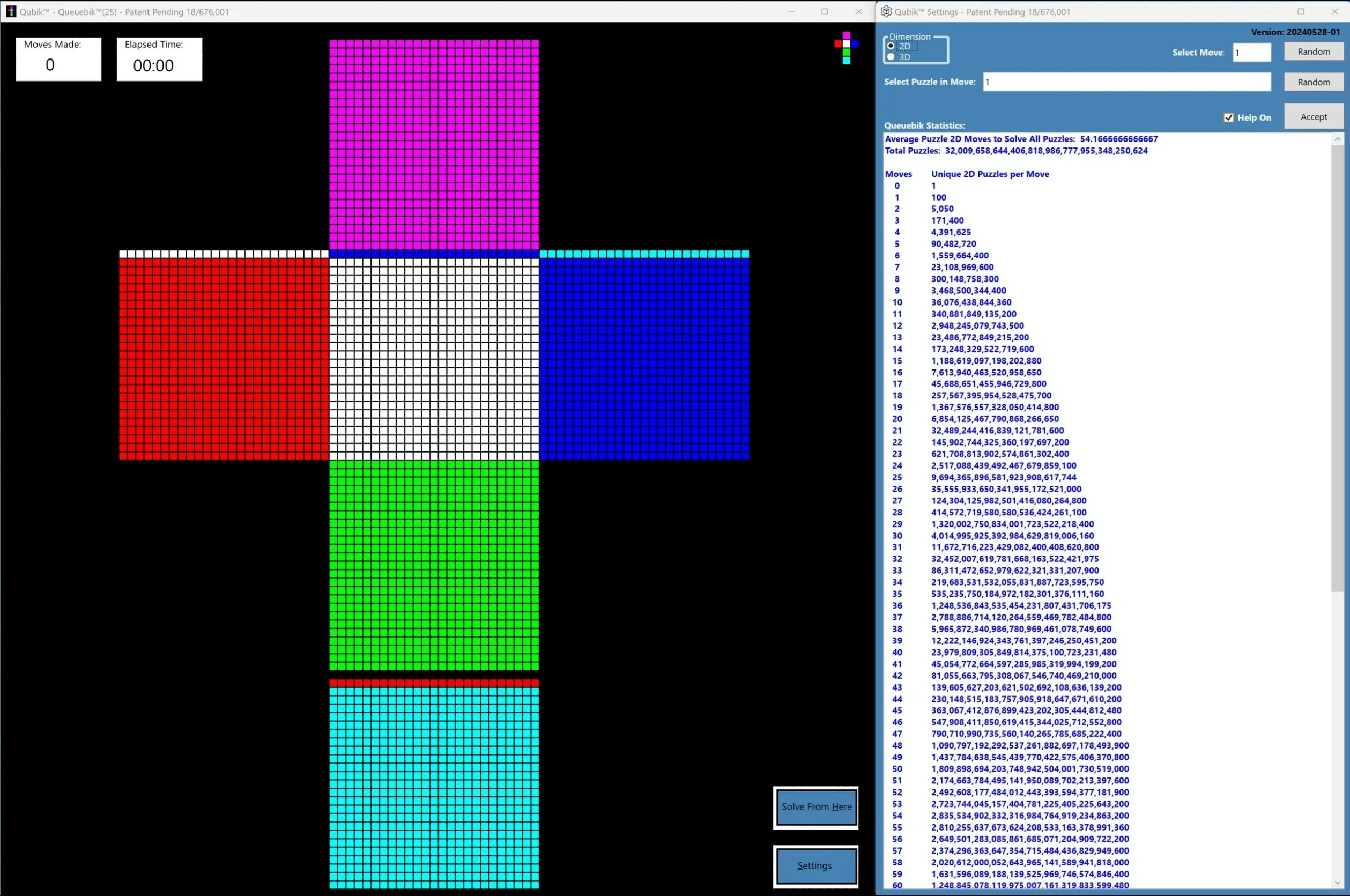Click the Solve From Here button
The image size is (1350, 896).
pos(816,807)
